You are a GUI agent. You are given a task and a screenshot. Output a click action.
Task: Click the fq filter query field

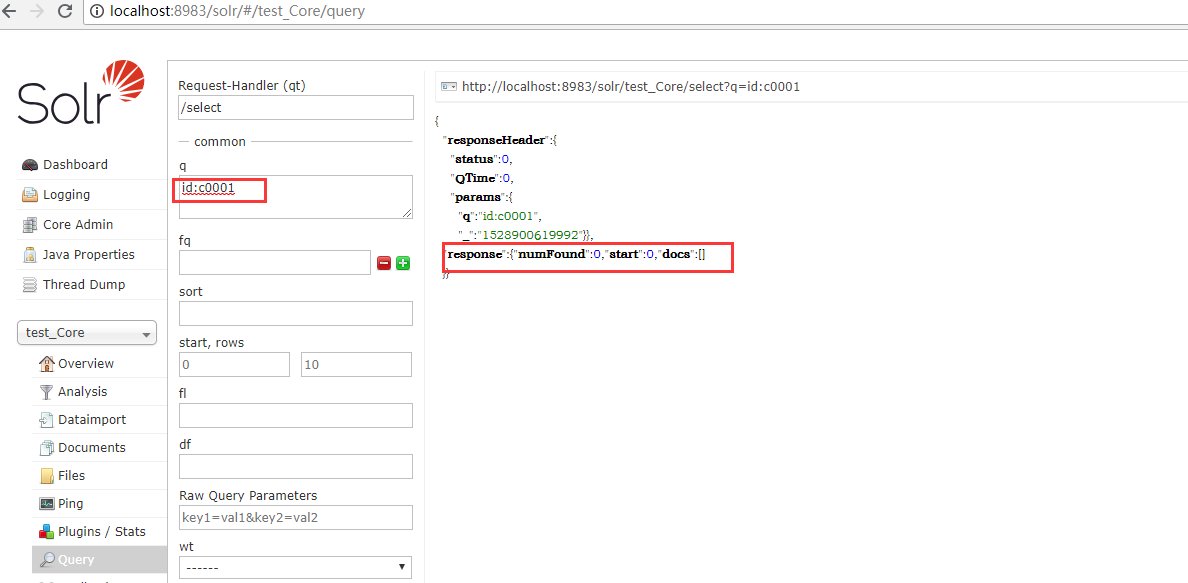(274, 263)
